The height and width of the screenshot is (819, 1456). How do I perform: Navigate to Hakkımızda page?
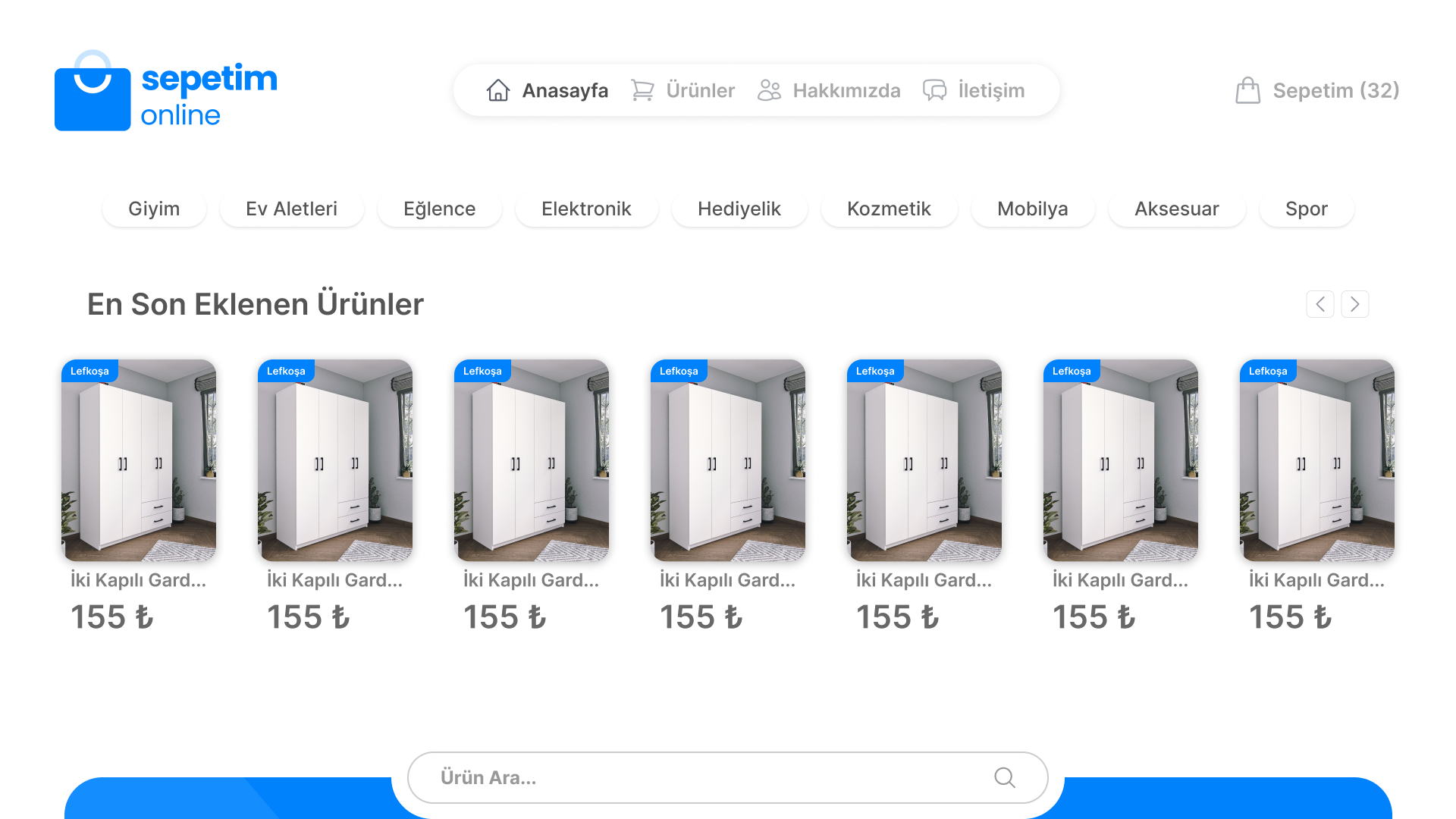tap(846, 90)
